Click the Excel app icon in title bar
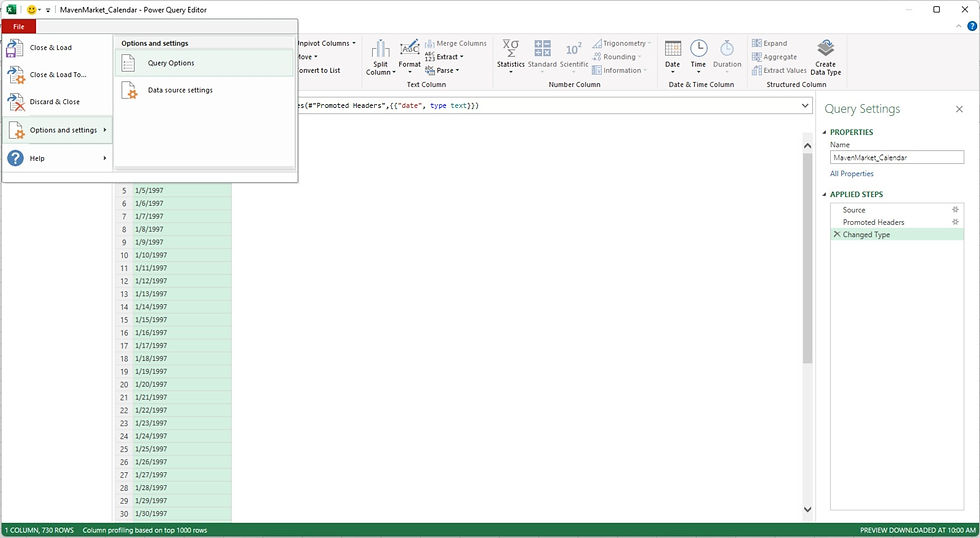This screenshot has height=538, width=980. 11,9
